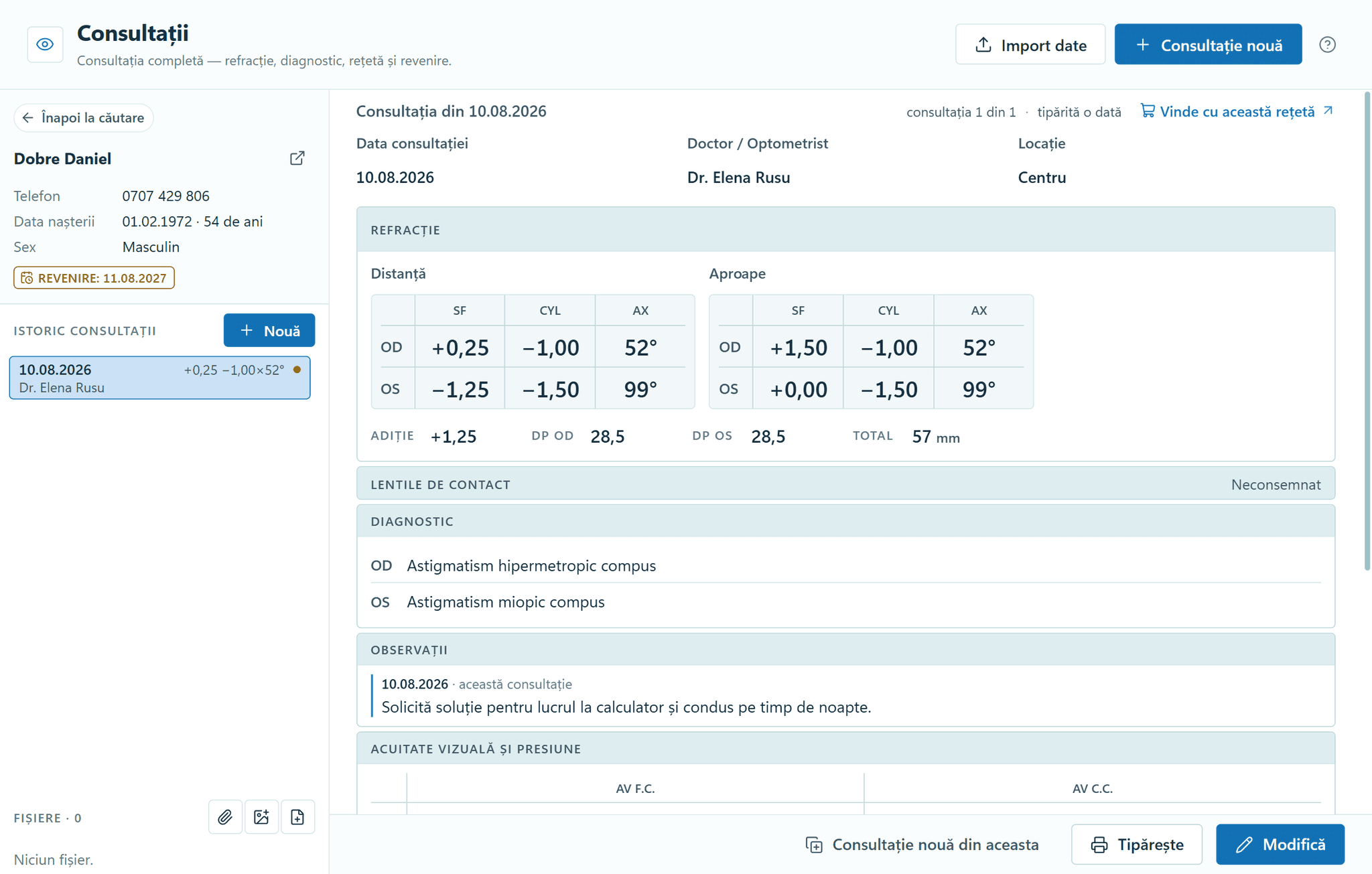Open Dobre Daniel's profile via external link icon
This screenshot has height=874, width=1372.
pyautogui.click(x=297, y=158)
